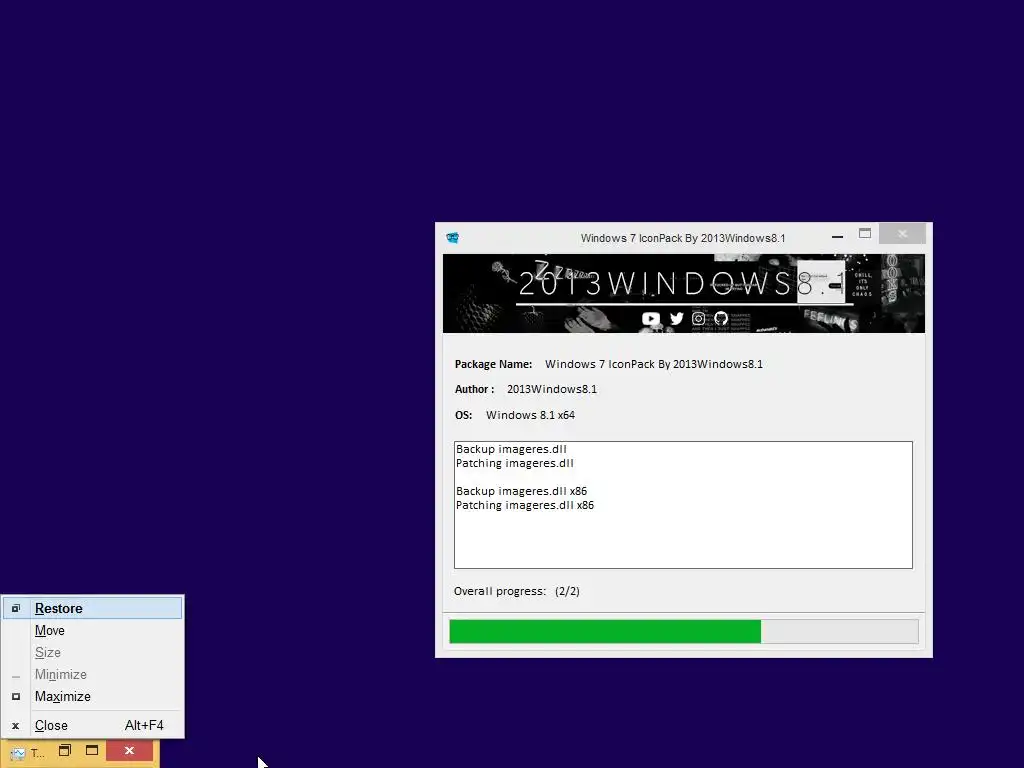Choose Restore from the window context menu
Viewport: 1024px width, 768px height.
(92, 608)
